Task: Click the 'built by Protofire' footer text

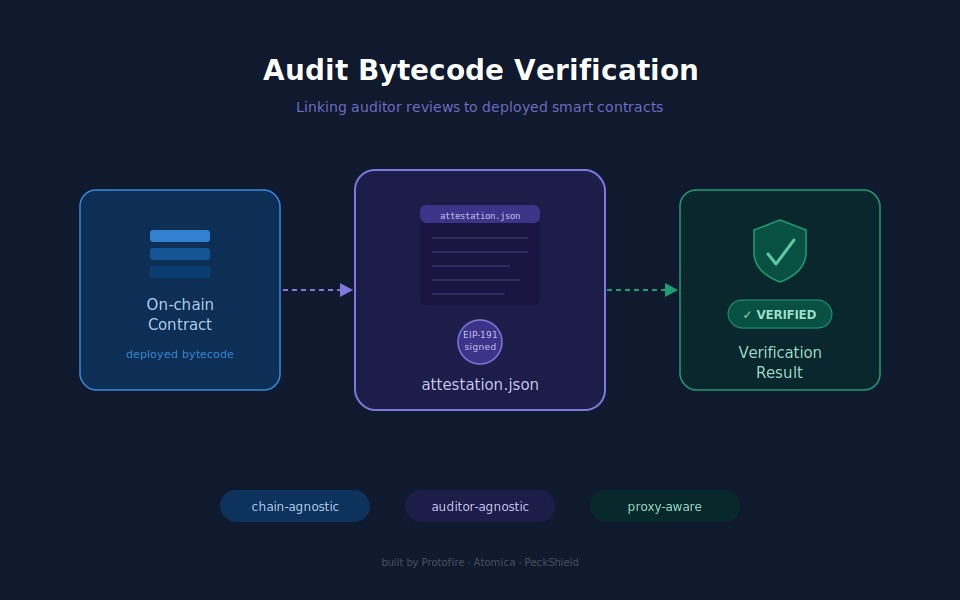Action: click(x=480, y=562)
